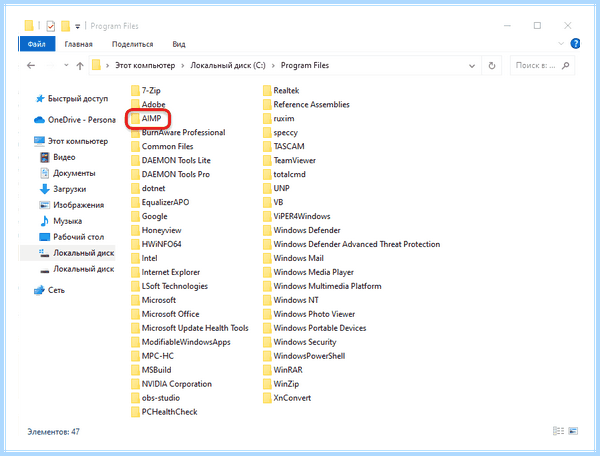The width and height of the screenshot is (600, 456).
Task: Select the WinRAR folder icon
Action: pyautogui.click(x=267, y=370)
